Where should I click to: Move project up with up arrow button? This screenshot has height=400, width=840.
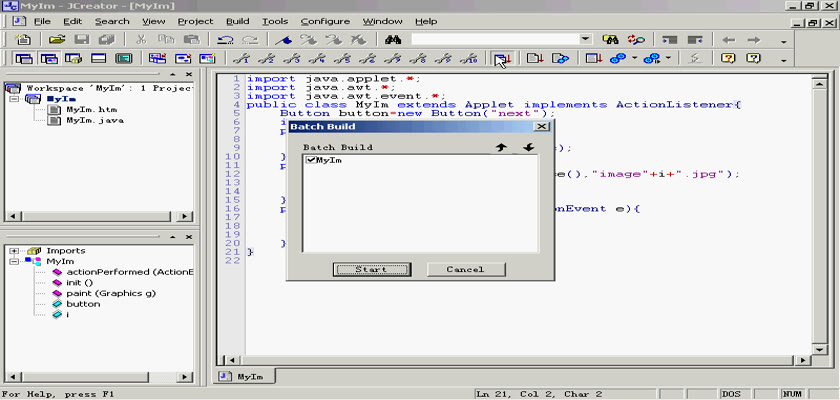501,147
